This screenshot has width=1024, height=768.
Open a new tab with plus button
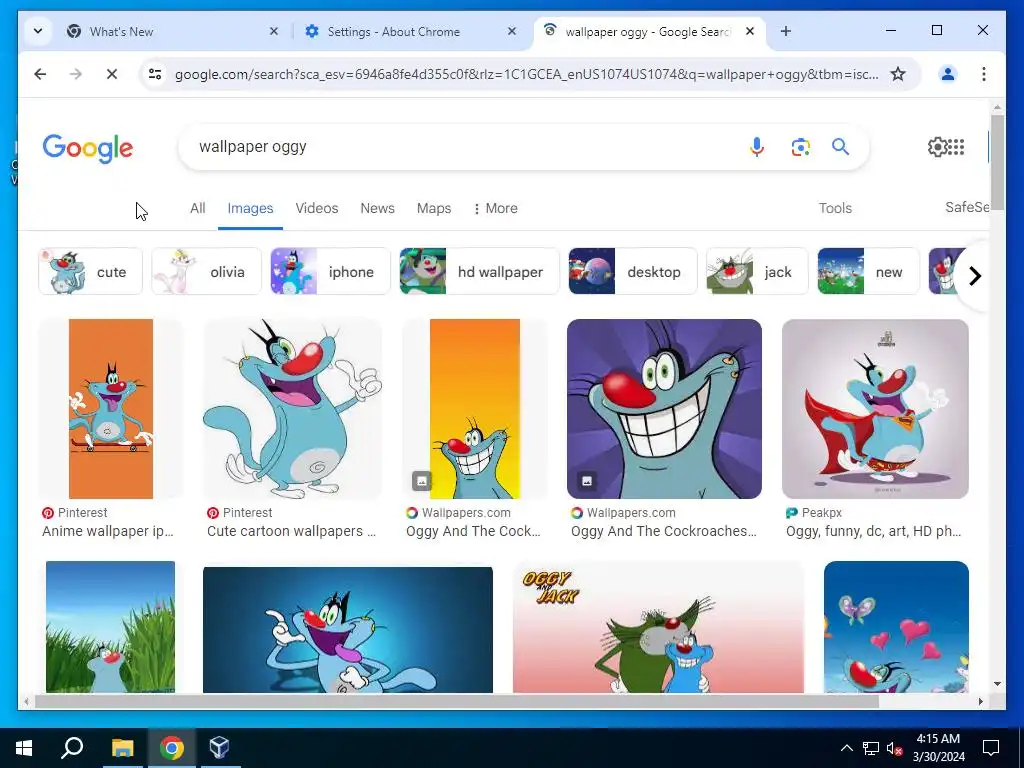tap(786, 31)
